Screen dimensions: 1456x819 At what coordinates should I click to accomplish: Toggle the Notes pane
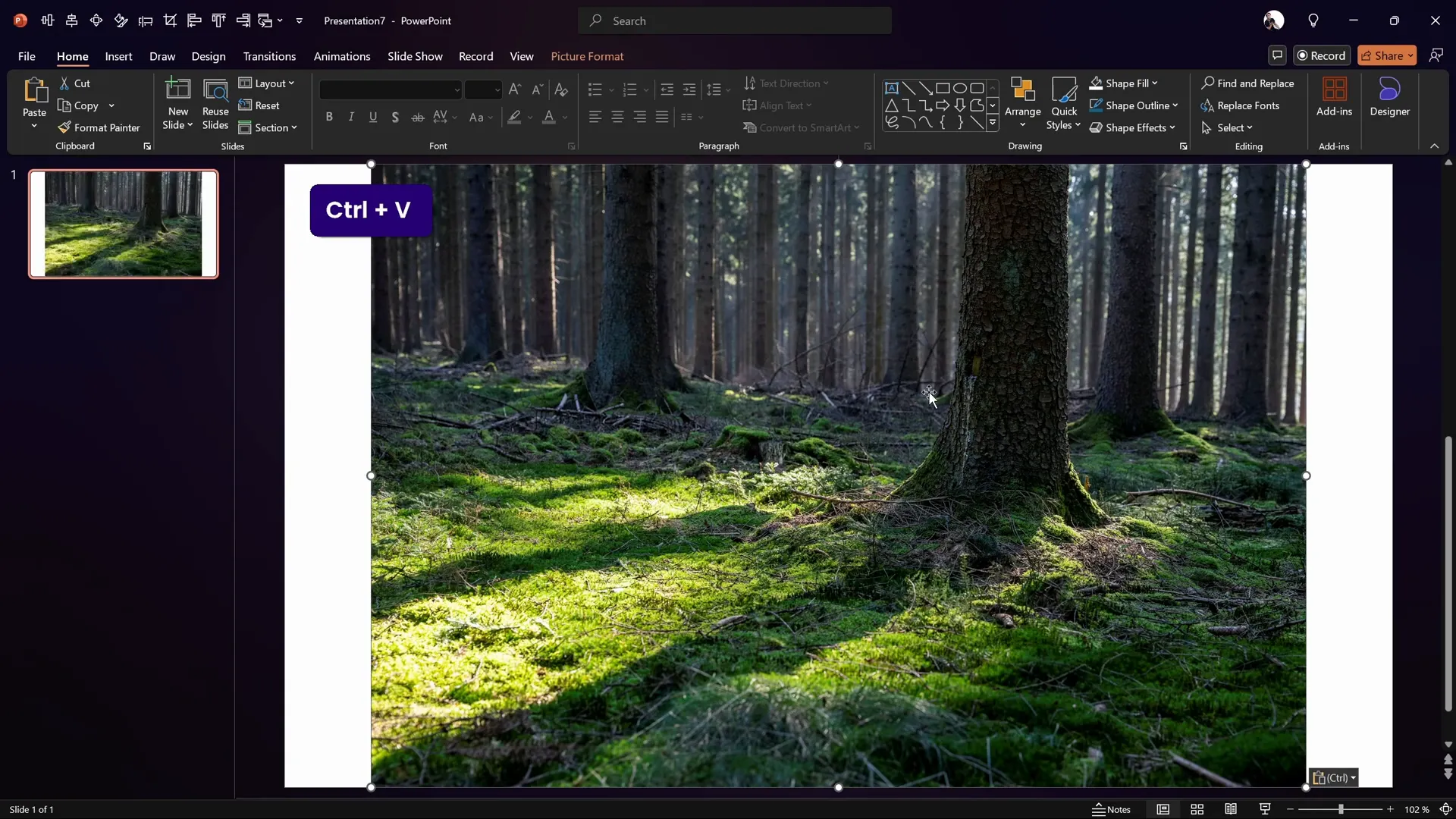[x=1112, y=809]
